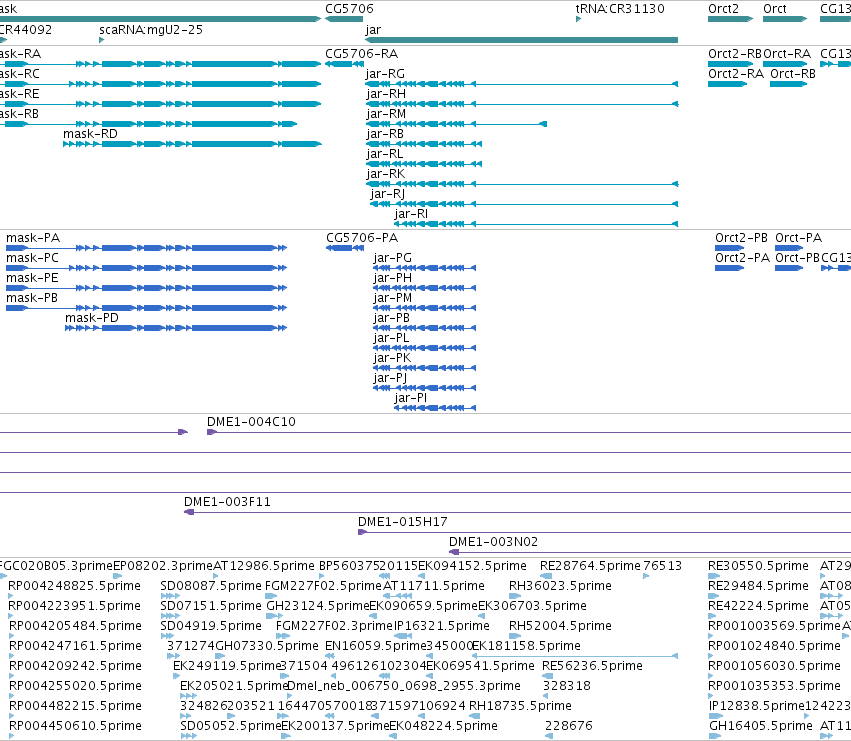Click the DME1-003N02 clone start arrow
The height and width of the screenshot is (741, 851).
pos(454,552)
